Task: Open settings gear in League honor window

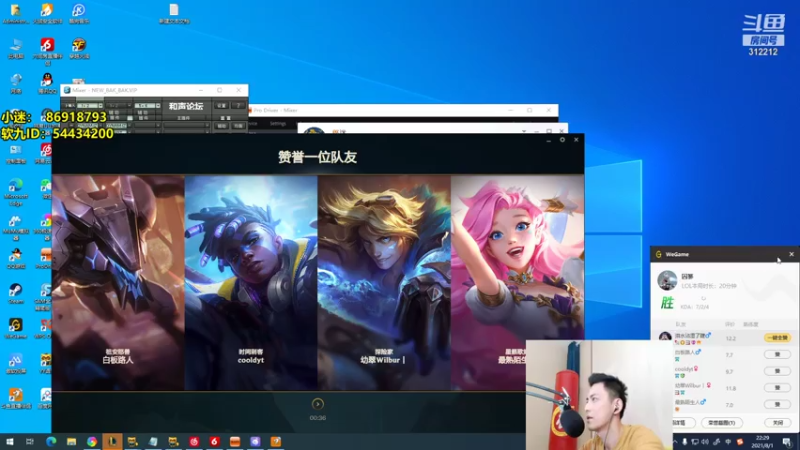Action: tap(562, 139)
